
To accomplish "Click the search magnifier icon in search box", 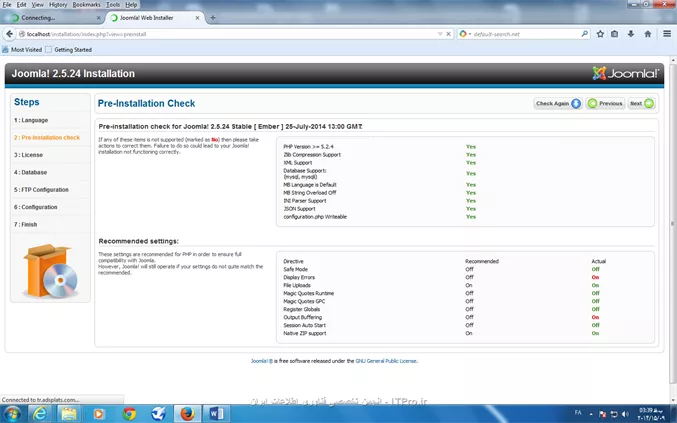I will (585, 34).
